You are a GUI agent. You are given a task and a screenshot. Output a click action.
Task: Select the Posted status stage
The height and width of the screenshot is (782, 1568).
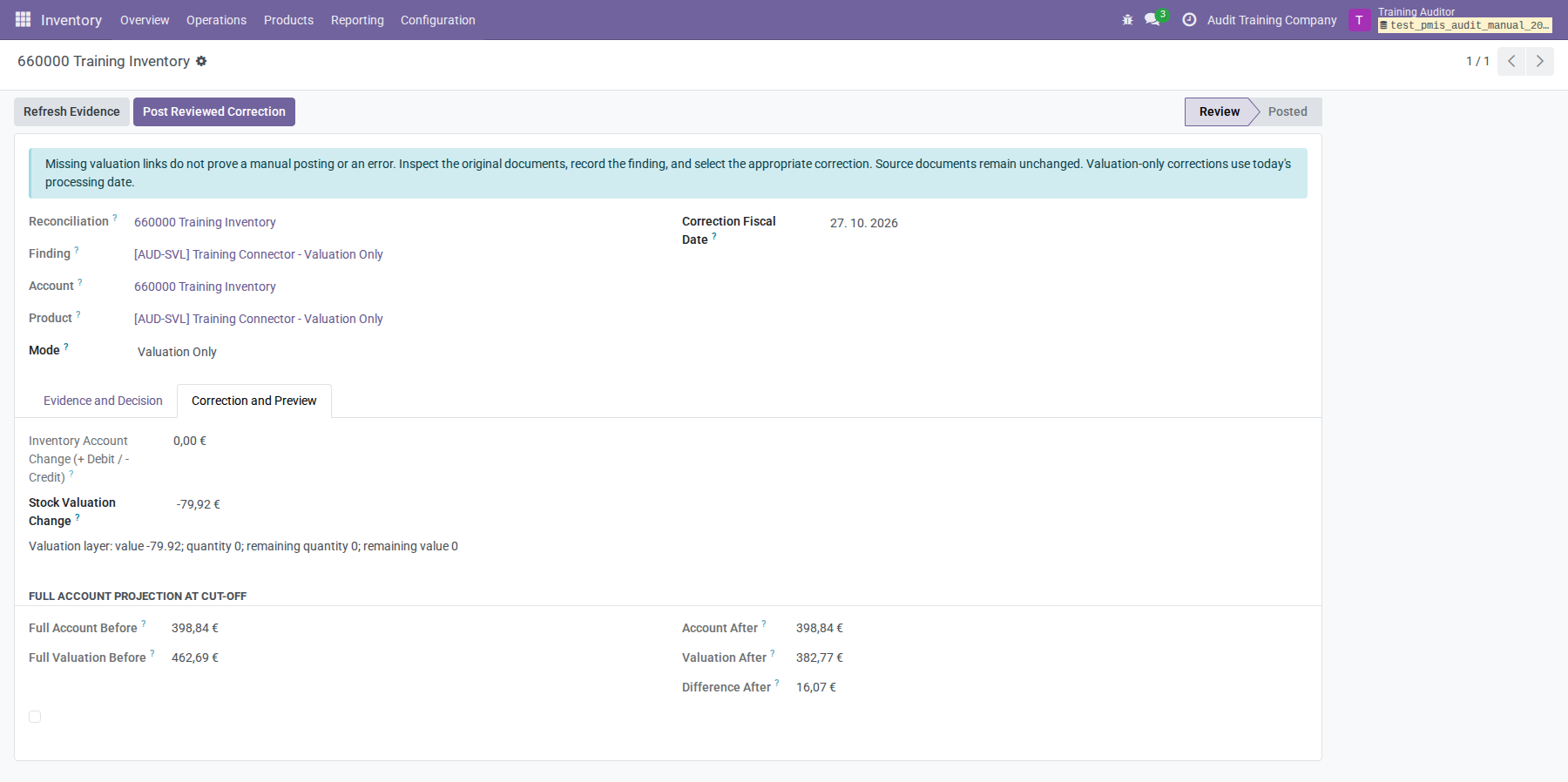pos(1288,111)
